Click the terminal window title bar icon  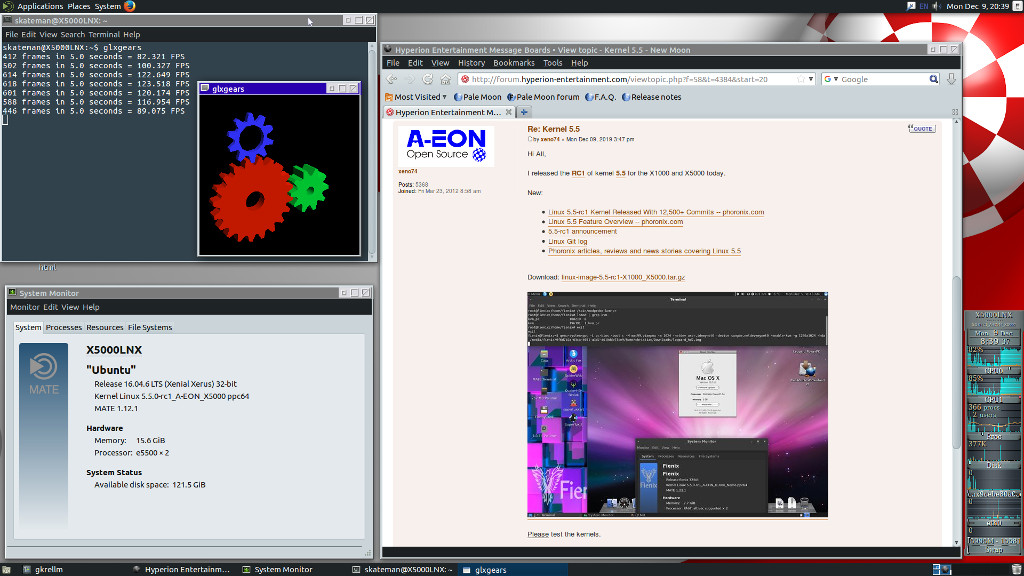[8, 20]
